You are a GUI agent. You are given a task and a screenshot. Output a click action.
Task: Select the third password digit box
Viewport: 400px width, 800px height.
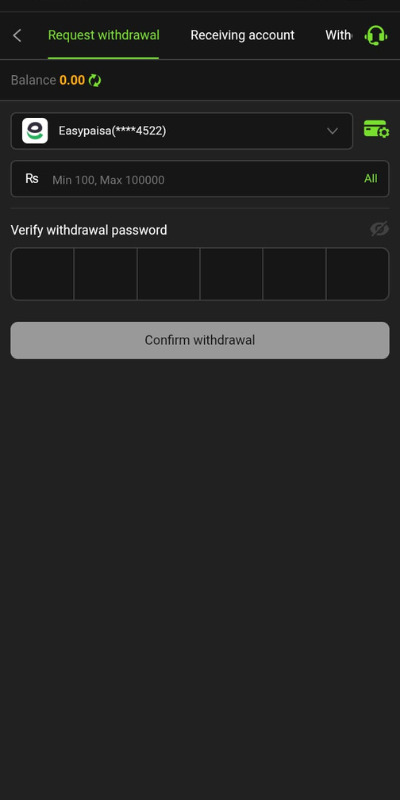click(x=168, y=274)
